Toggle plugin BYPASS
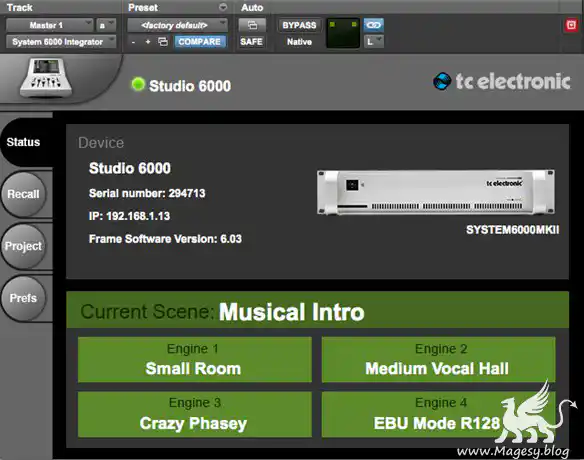Image resolution: width=584 pixels, height=460 pixels. tap(299, 25)
